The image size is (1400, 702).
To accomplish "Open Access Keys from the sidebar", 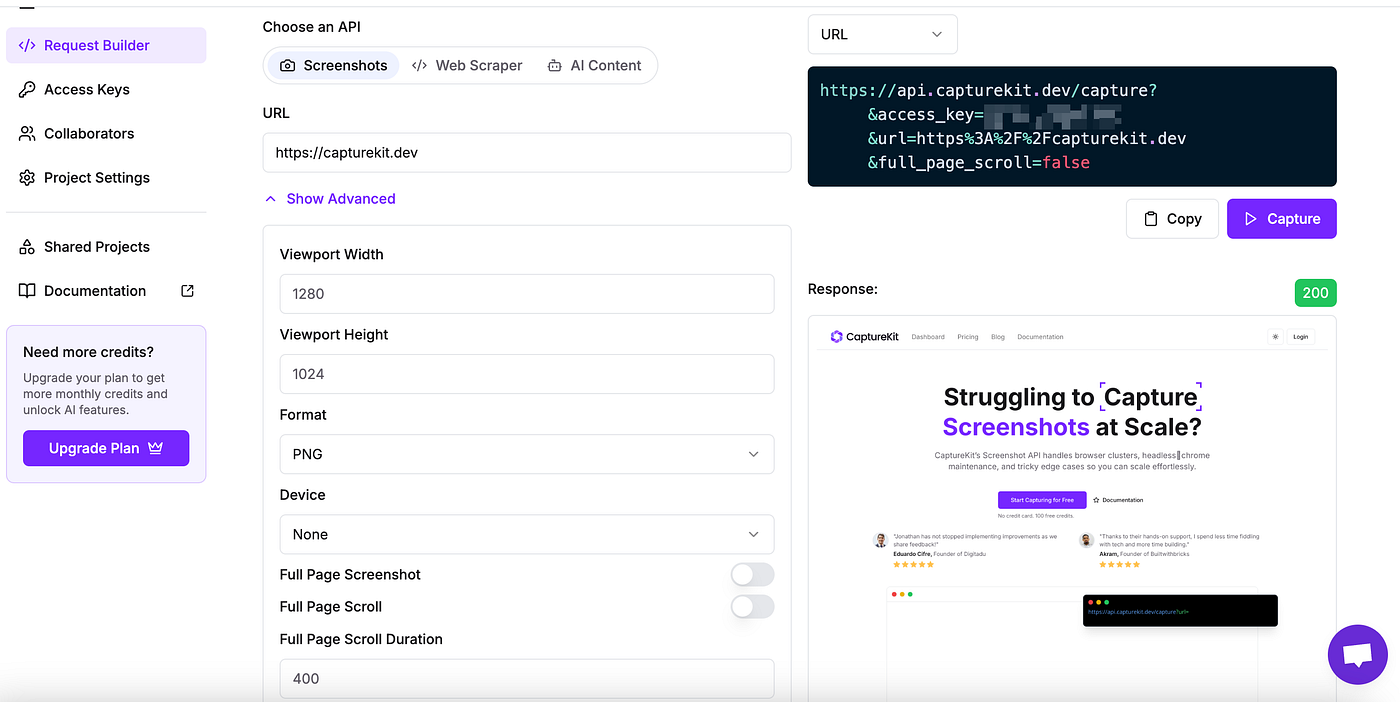I will (x=86, y=89).
